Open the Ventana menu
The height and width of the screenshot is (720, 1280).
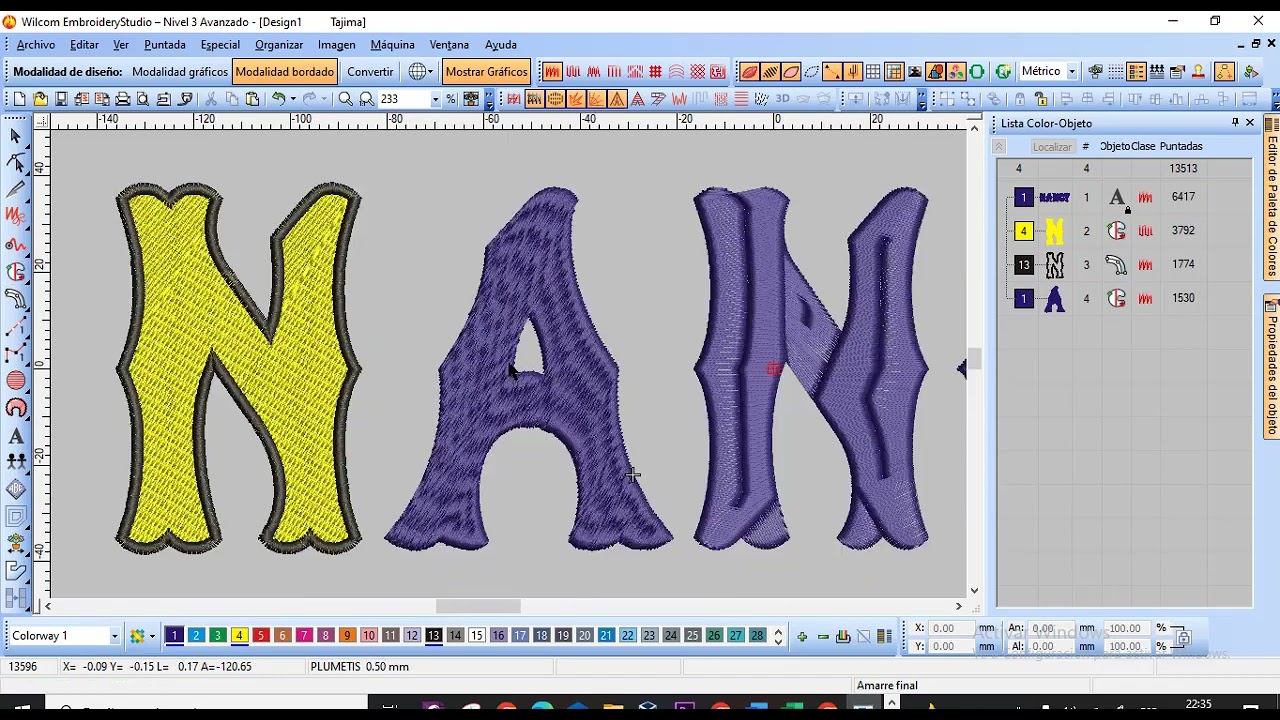pyautogui.click(x=449, y=45)
